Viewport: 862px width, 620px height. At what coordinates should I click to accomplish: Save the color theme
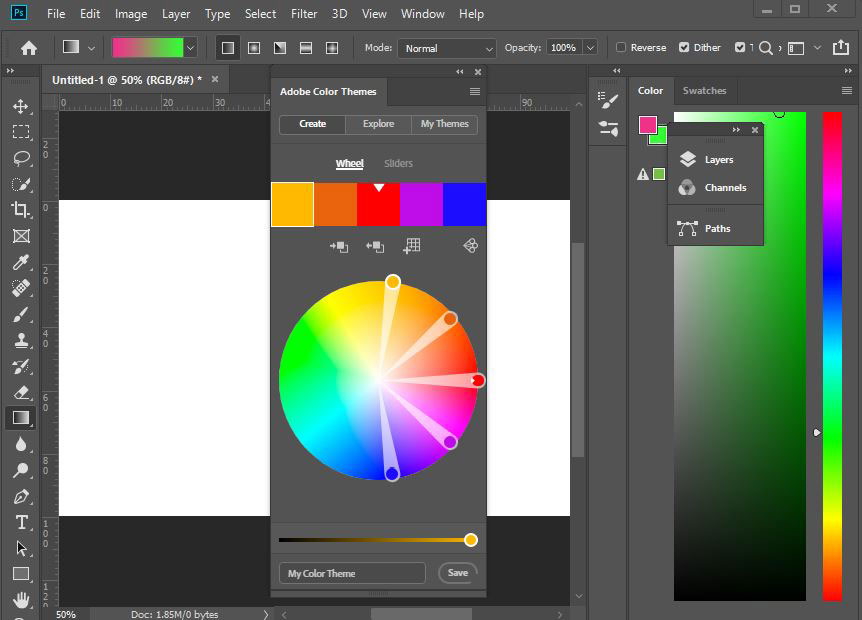(x=457, y=573)
